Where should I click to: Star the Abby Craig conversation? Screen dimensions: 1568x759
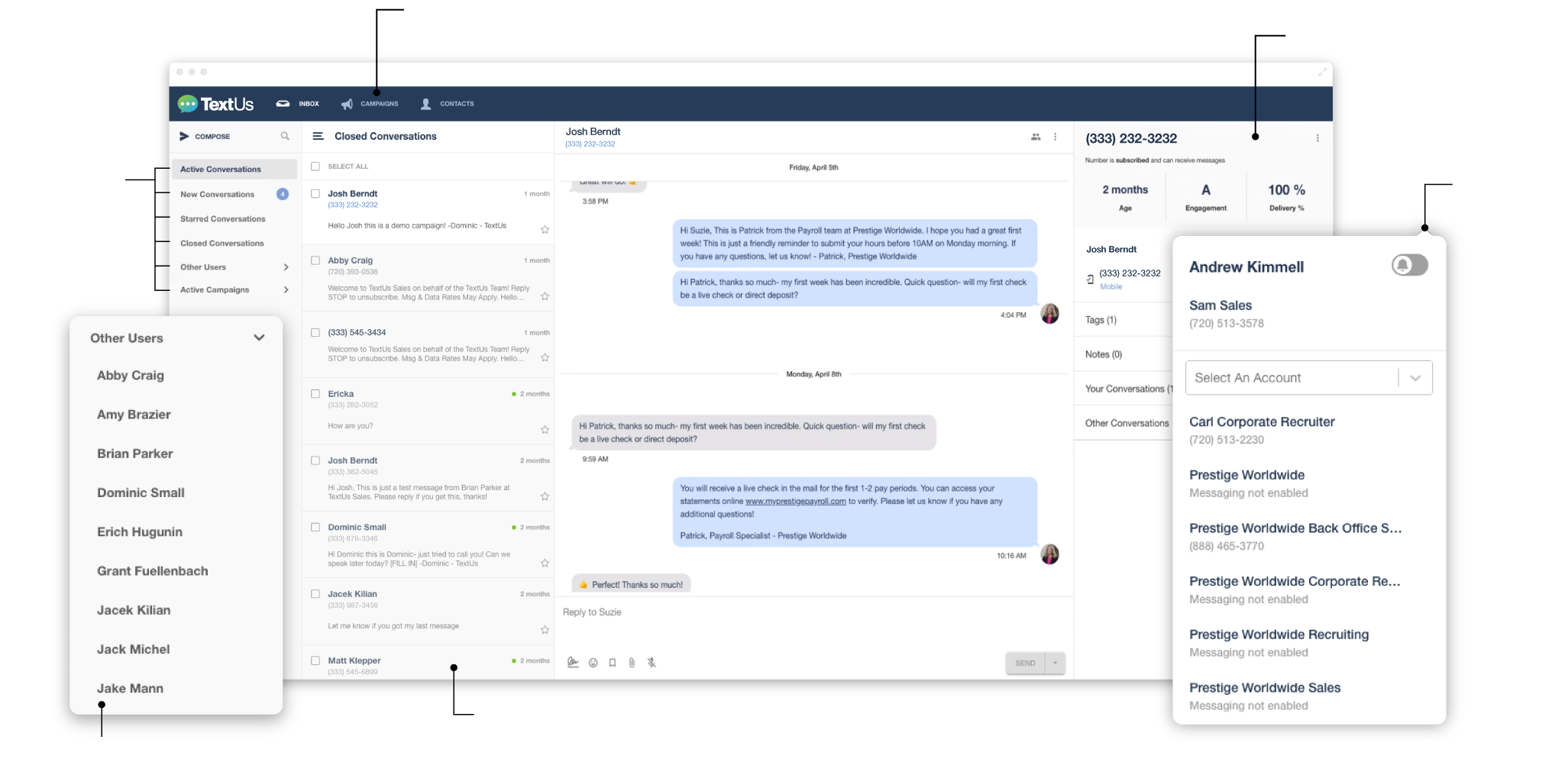click(x=545, y=296)
